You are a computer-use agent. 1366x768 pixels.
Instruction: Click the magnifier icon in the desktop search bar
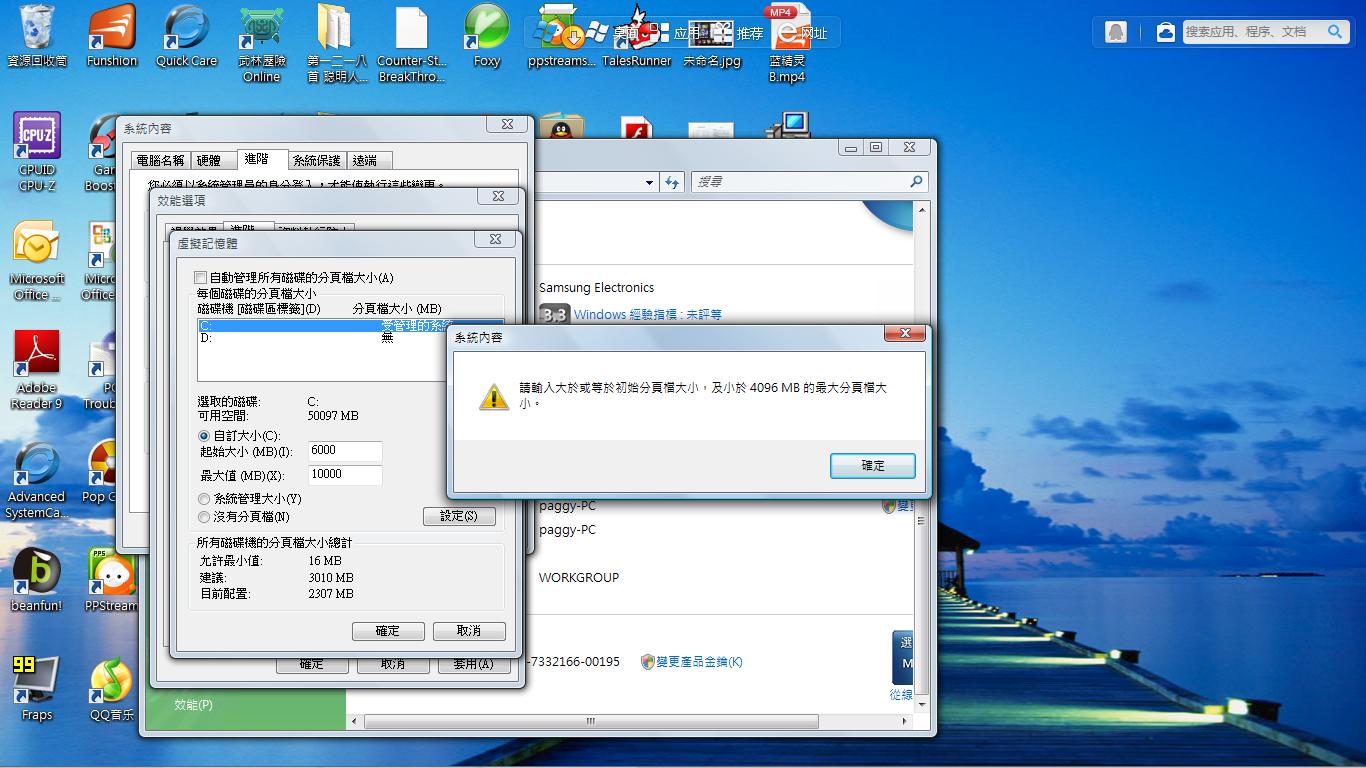1334,32
